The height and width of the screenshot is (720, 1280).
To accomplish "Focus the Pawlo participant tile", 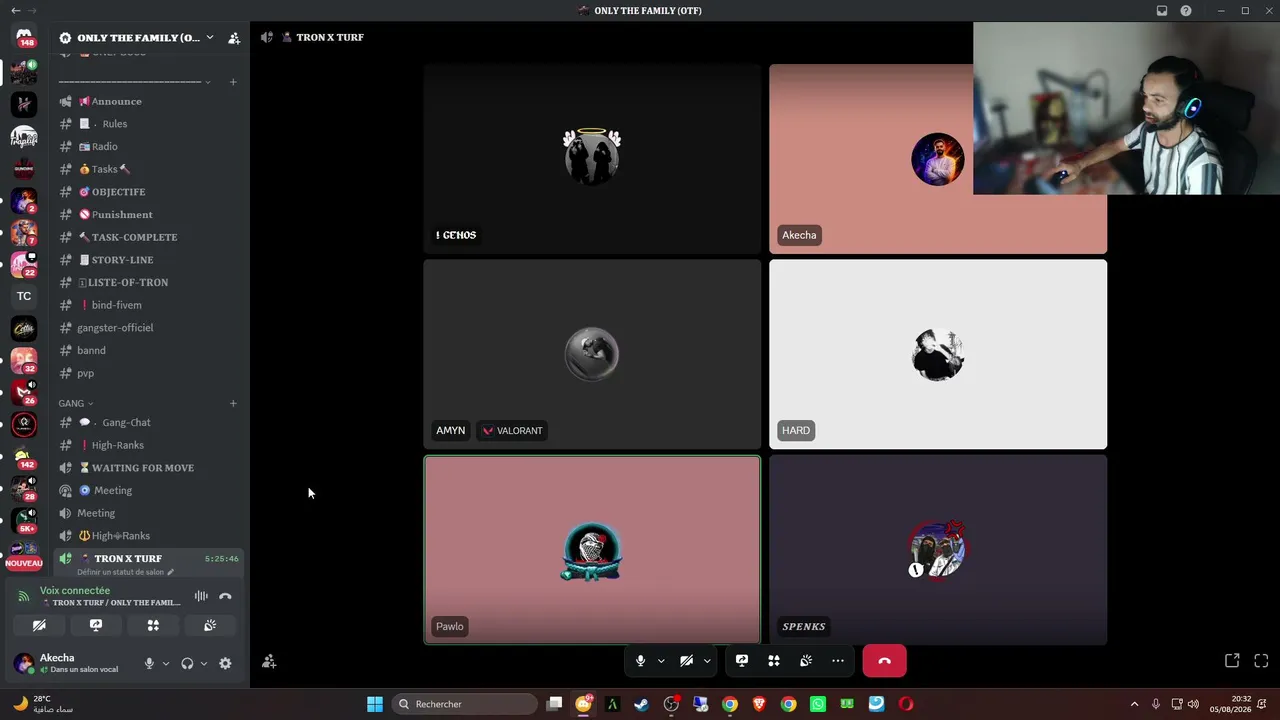I will tap(592, 549).
